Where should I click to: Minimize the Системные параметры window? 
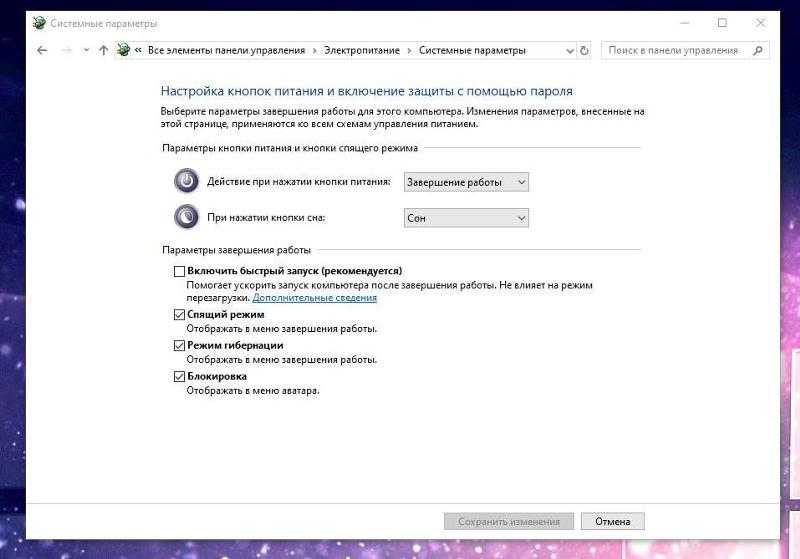click(x=685, y=23)
